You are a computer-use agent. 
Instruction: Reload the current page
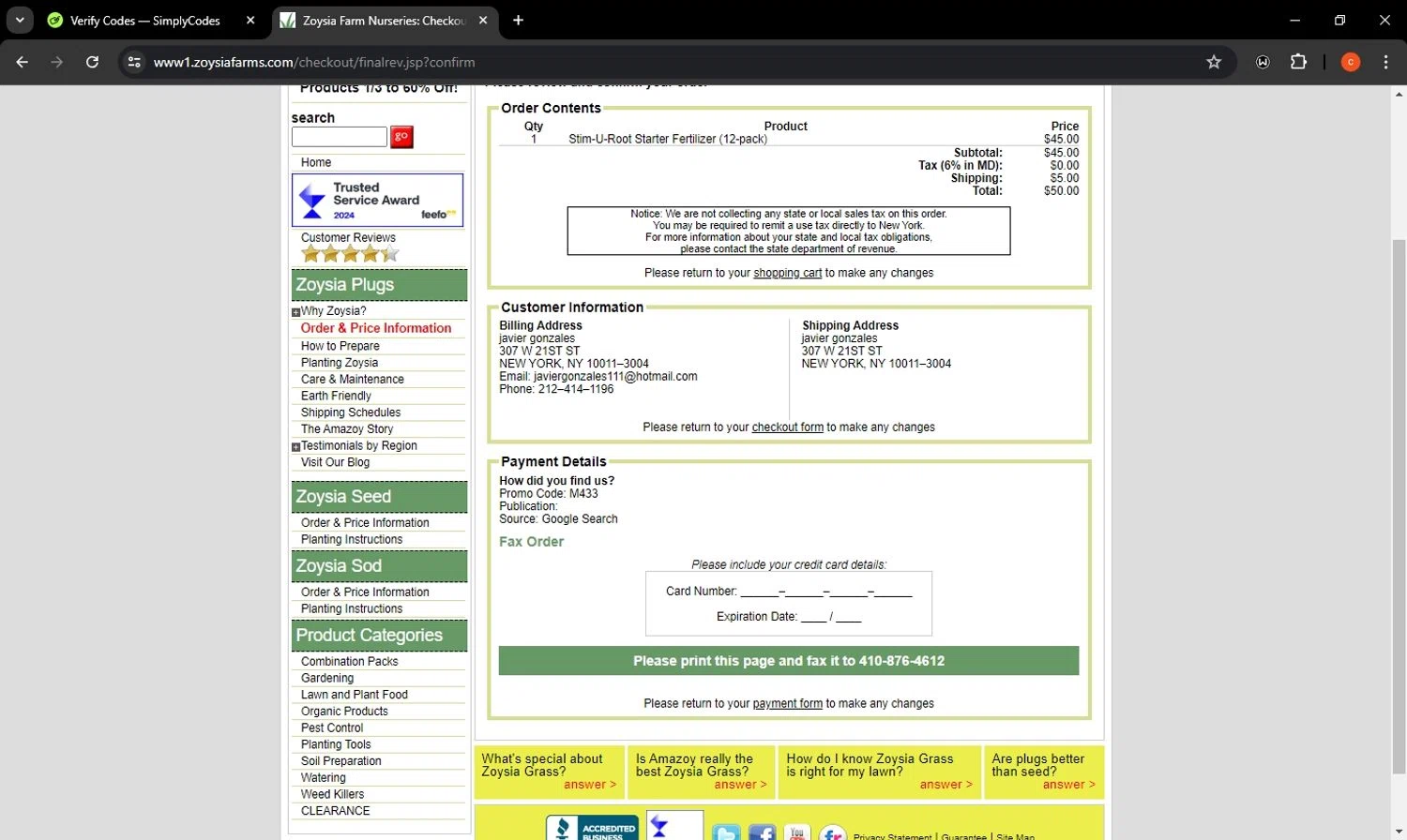pos(92,62)
